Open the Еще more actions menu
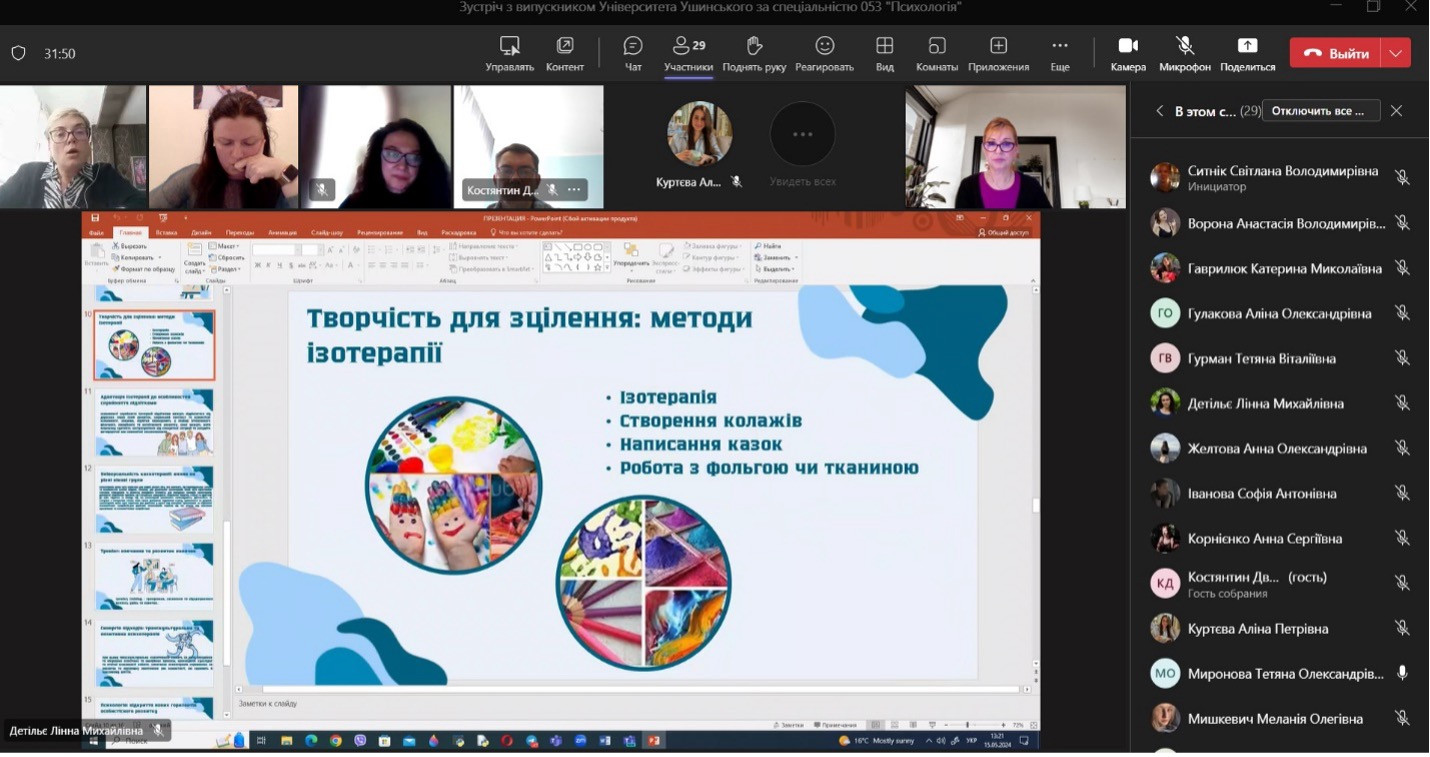The height and width of the screenshot is (757, 1430). [1060, 54]
